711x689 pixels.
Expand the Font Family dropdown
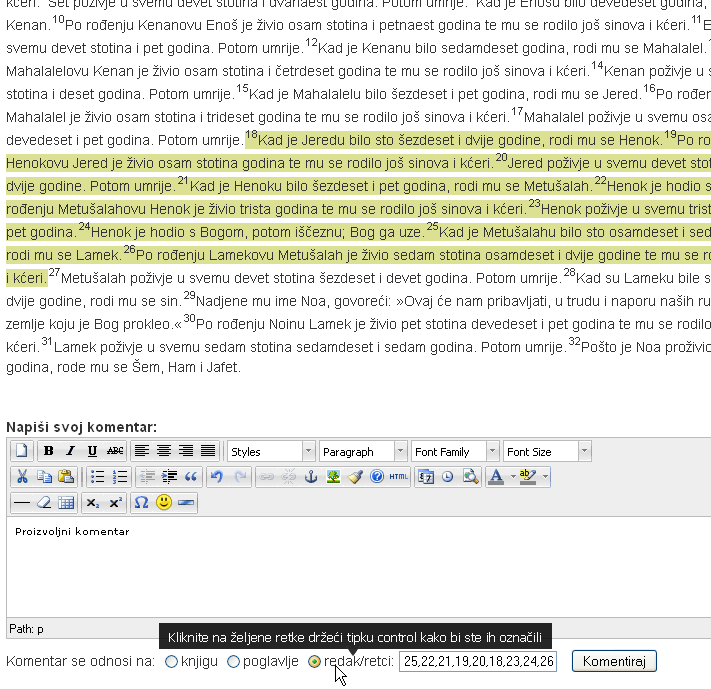click(x=454, y=452)
